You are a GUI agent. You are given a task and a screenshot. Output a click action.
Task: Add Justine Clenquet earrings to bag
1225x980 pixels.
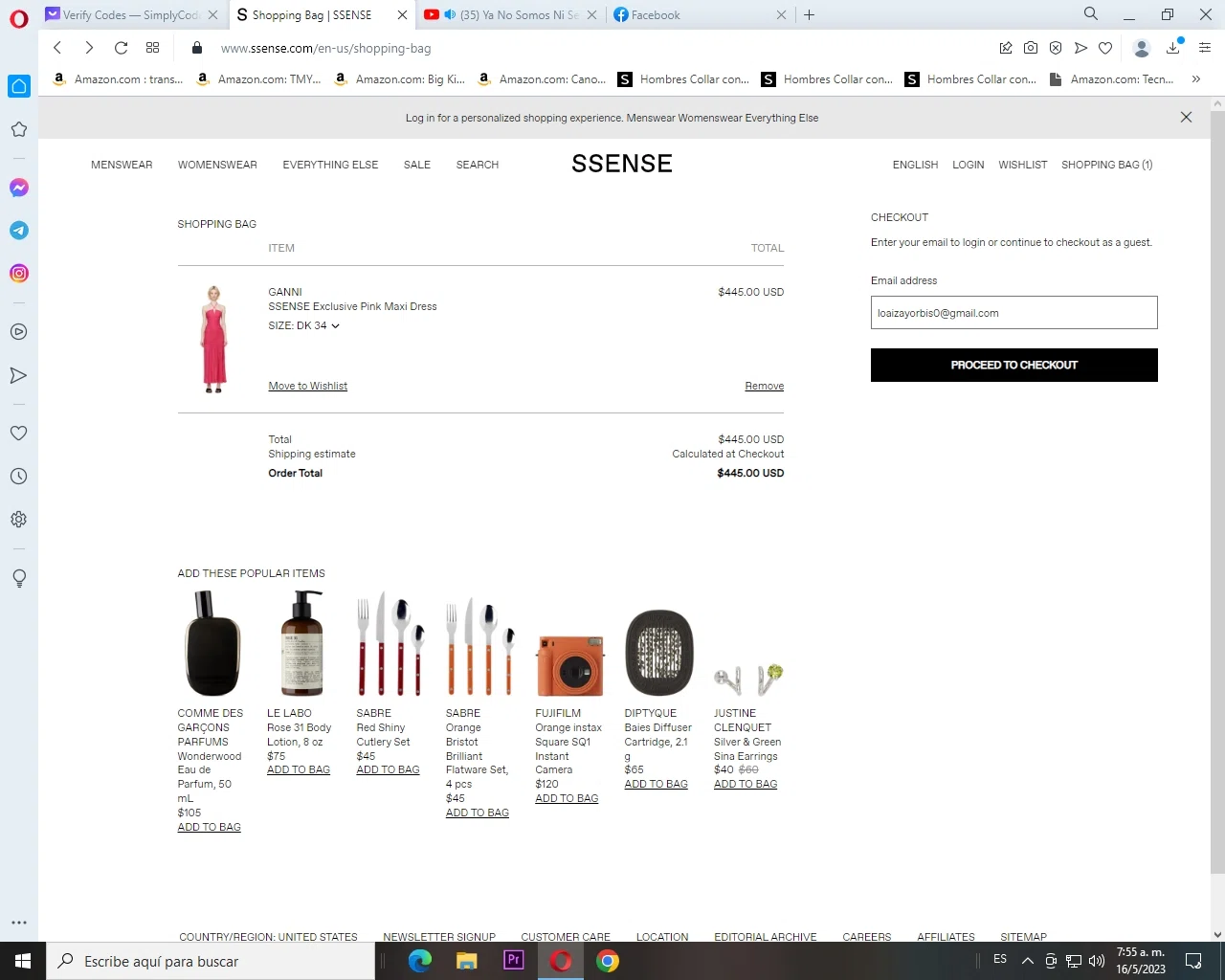click(x=746, y=784)
